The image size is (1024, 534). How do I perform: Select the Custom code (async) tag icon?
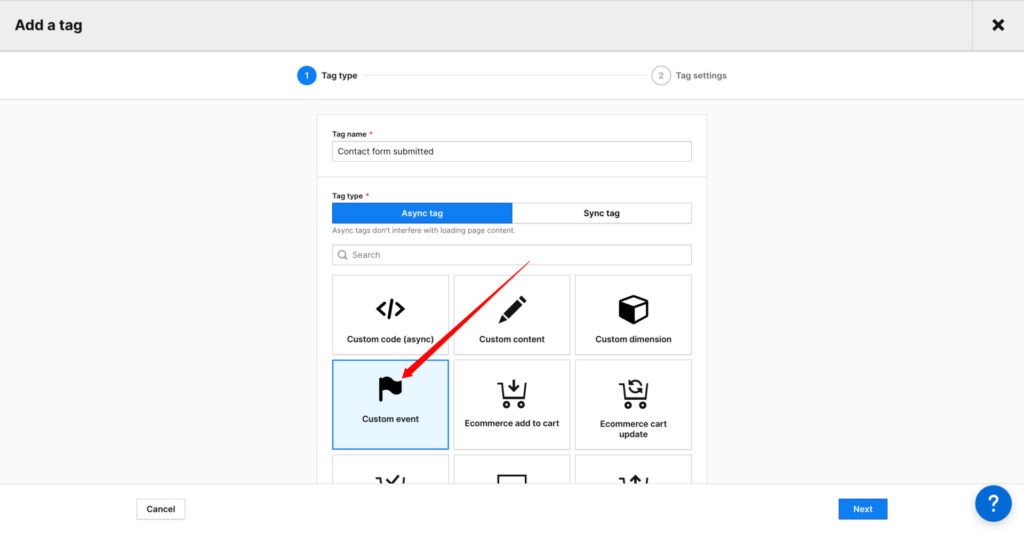click(390, 309)
